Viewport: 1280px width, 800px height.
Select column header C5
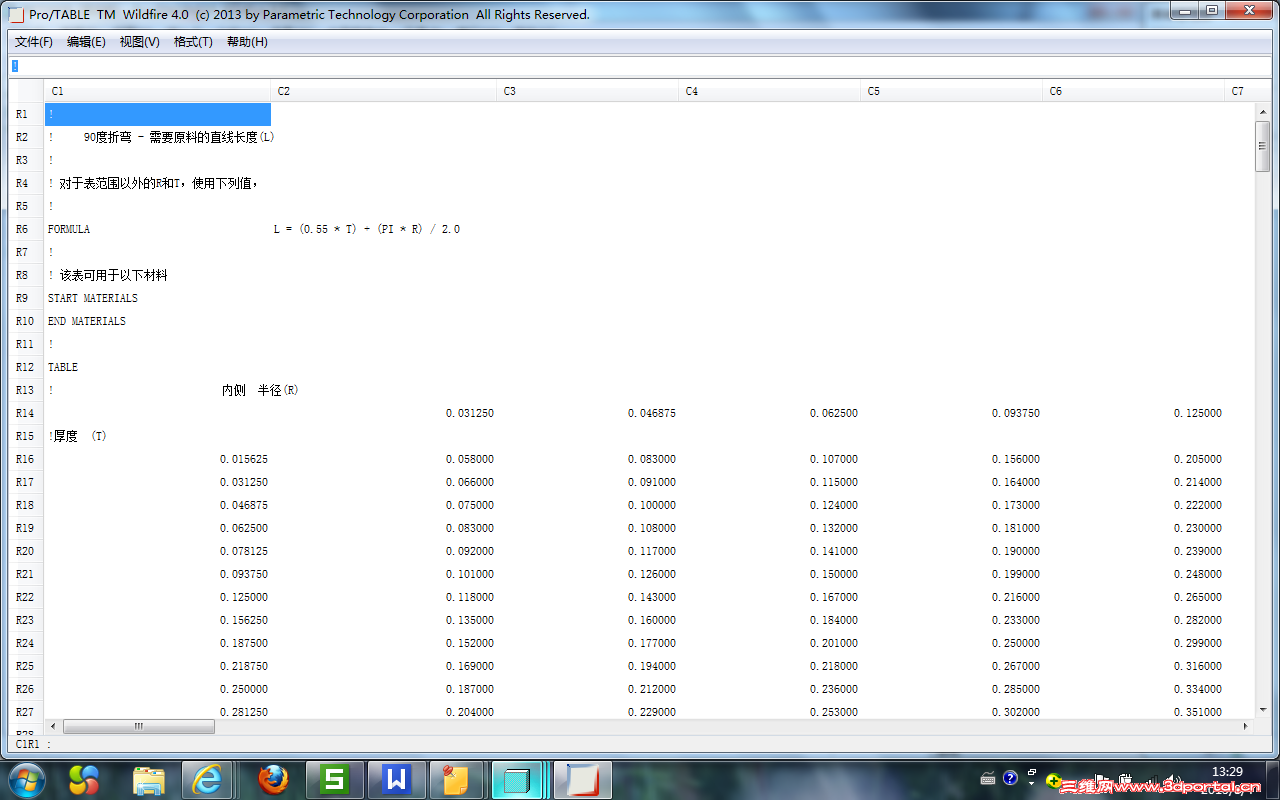pyautogui.click(x=952, y=91)
